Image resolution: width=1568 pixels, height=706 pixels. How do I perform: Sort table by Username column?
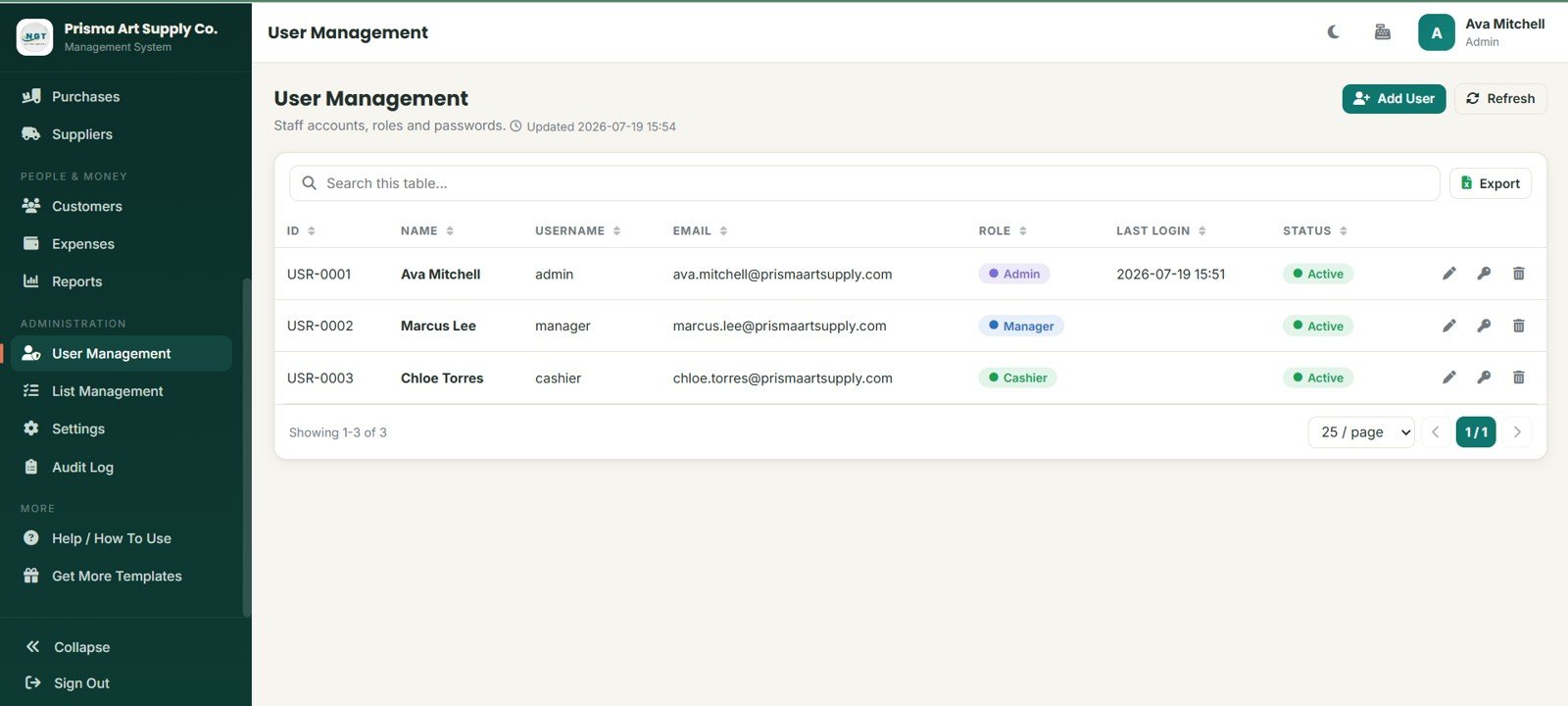(x=578, y=230)
